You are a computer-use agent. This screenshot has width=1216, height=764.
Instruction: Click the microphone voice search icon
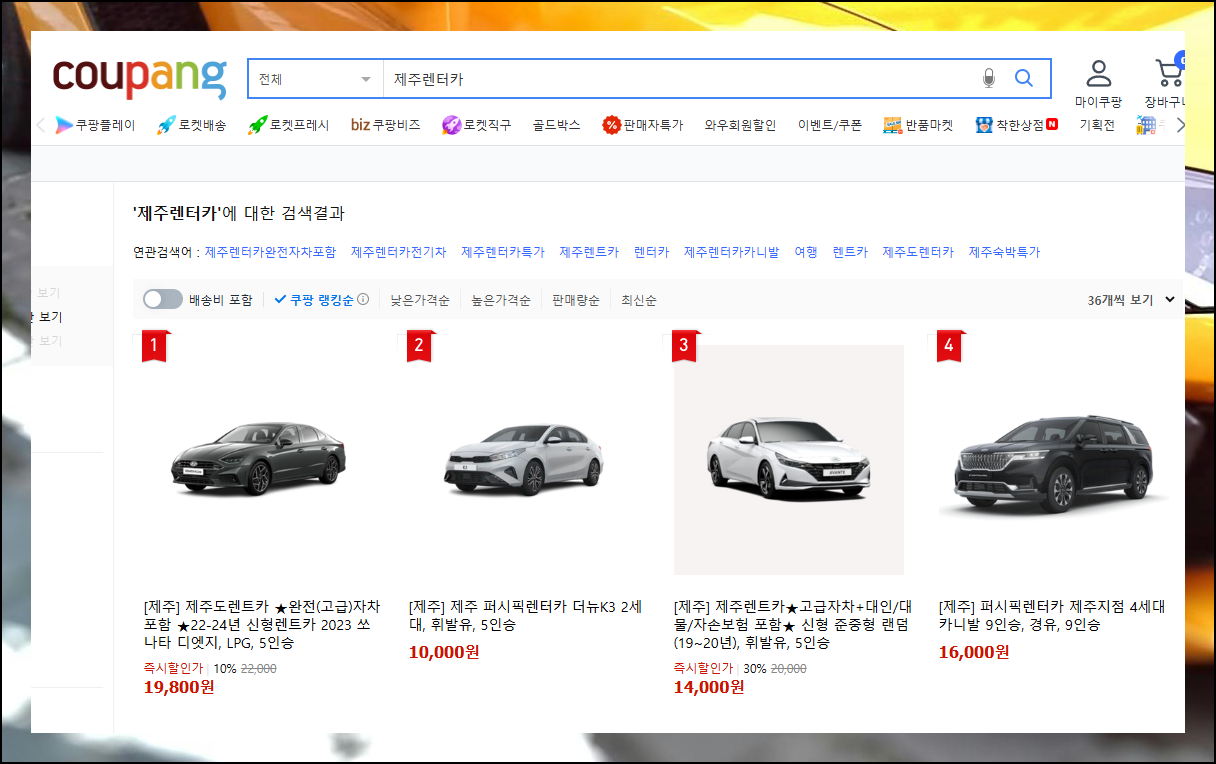click(989, 78)
